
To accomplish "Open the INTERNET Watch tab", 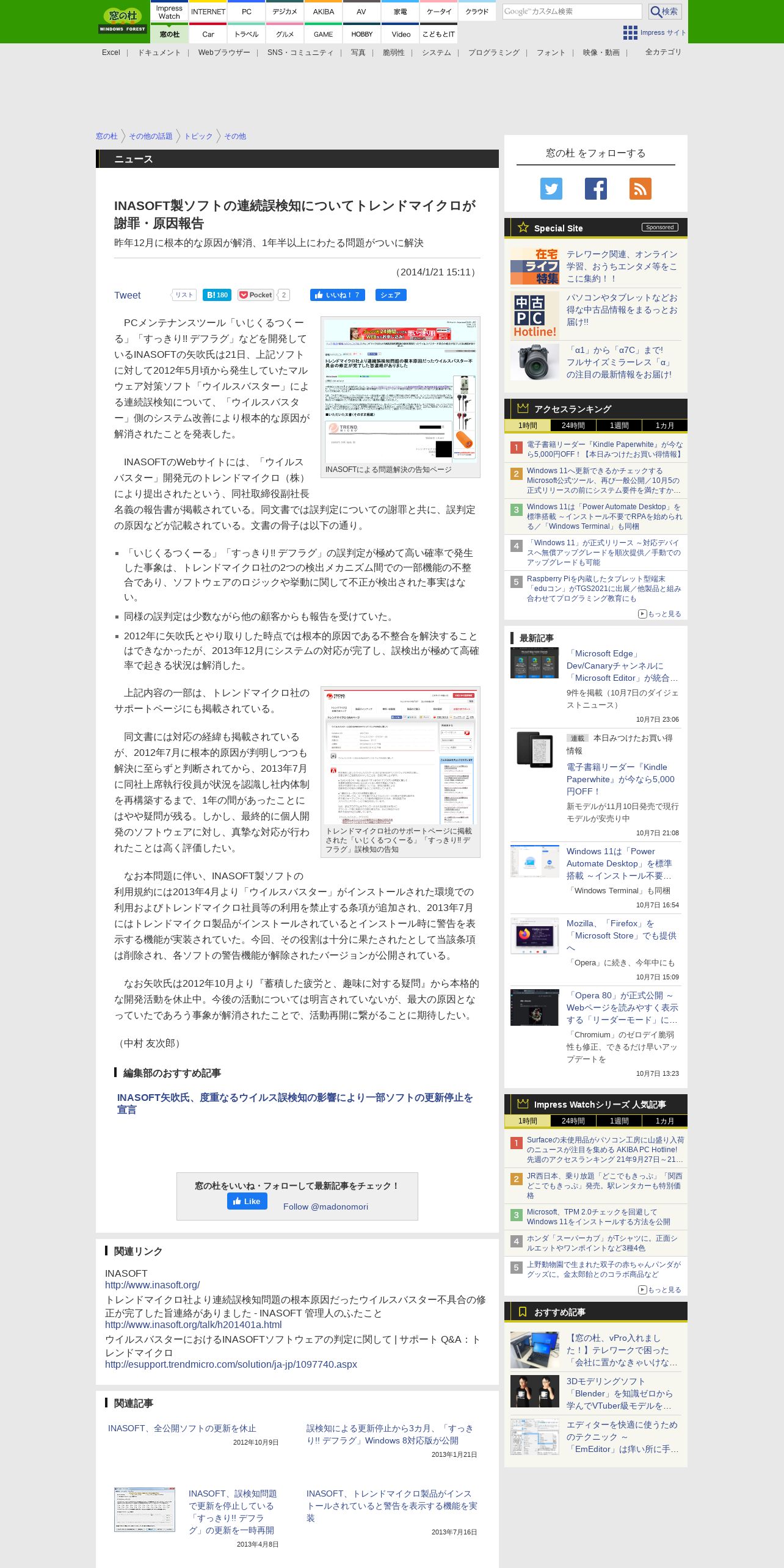I will point(208,12).
